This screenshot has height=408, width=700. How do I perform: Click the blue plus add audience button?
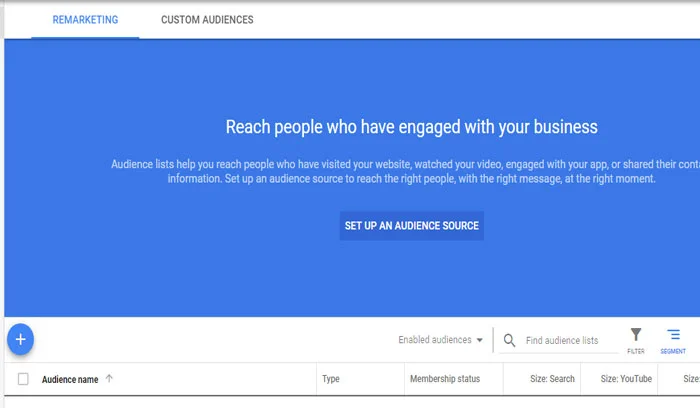click(21, 340)
